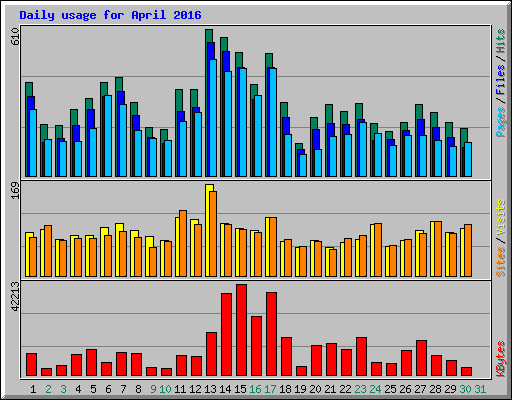This screenshot has width=512, height=400.
Task: Click day 17 on the x-axis
Action: (270, 389)
